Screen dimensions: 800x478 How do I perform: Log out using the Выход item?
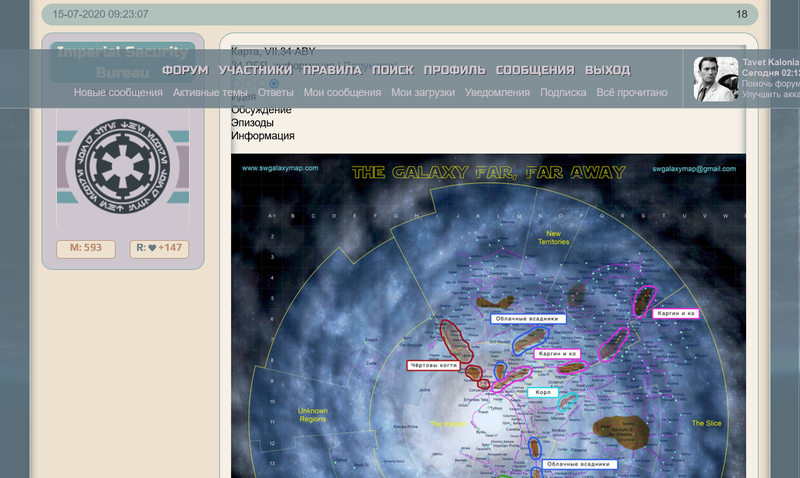coord(607,70)
